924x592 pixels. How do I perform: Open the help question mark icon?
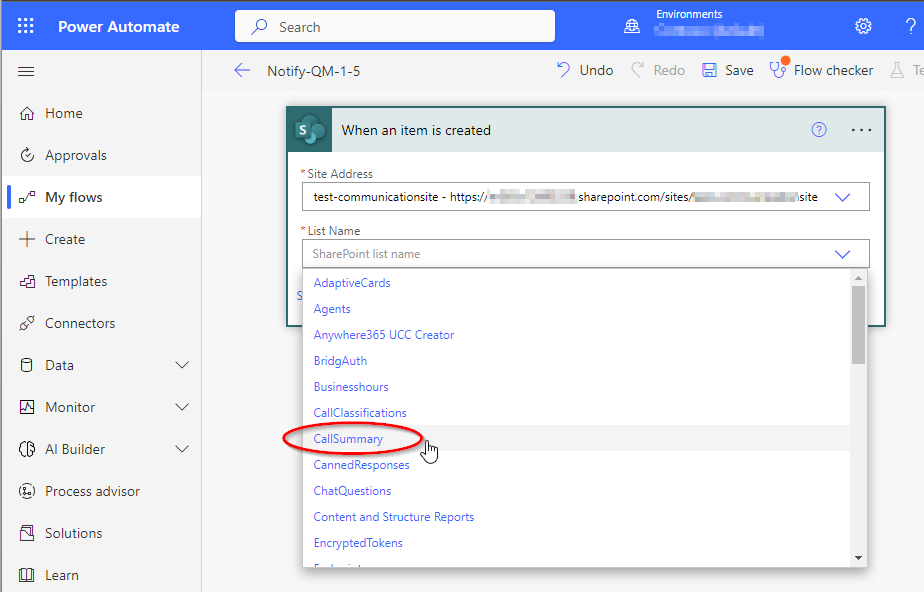tap(910, 26)
